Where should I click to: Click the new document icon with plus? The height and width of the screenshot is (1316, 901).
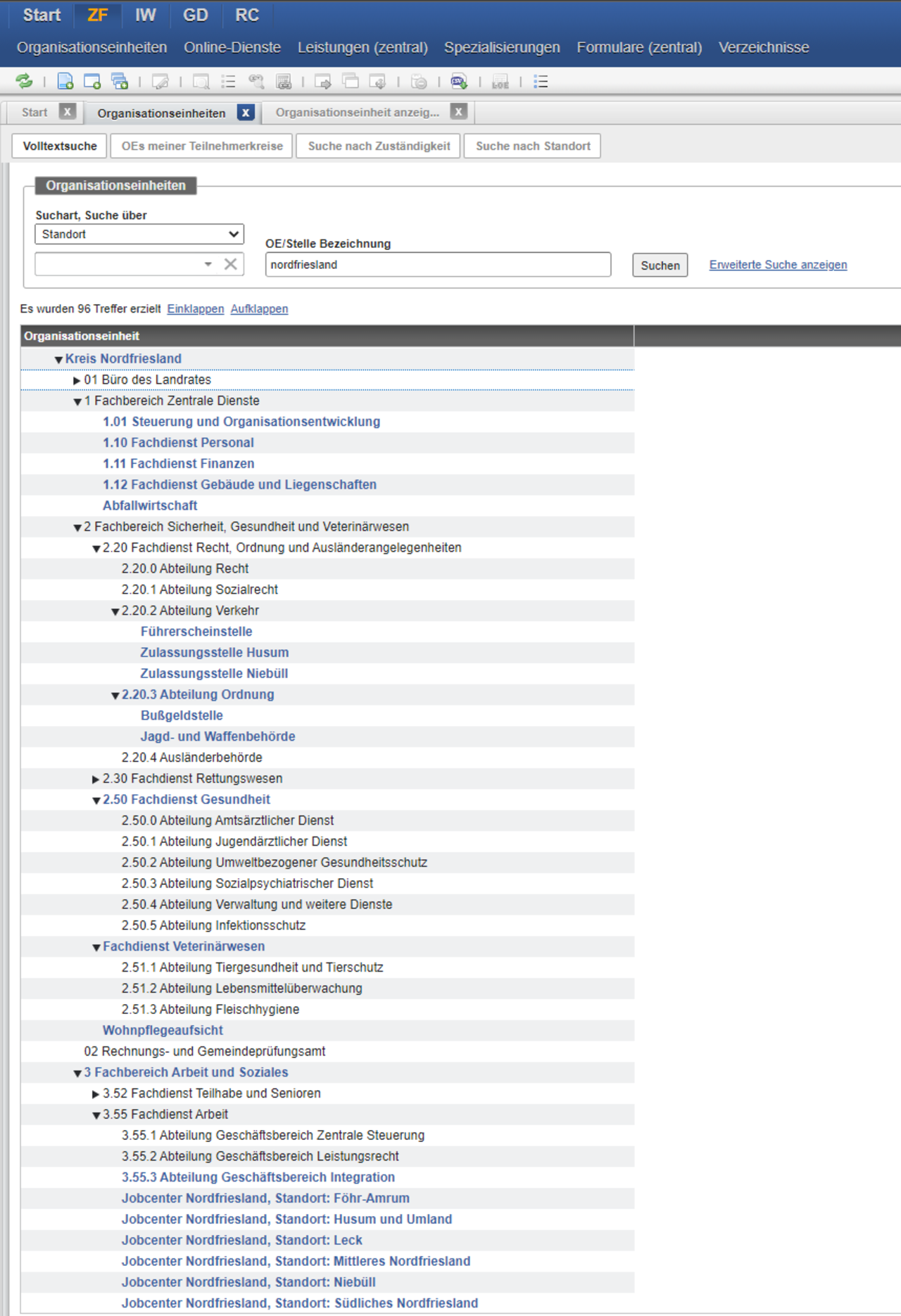[x=65, y=82]
